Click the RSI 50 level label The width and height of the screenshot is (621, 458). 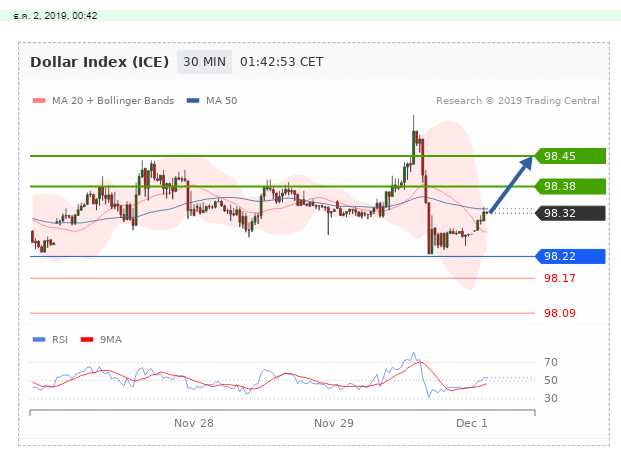[551, 380]
